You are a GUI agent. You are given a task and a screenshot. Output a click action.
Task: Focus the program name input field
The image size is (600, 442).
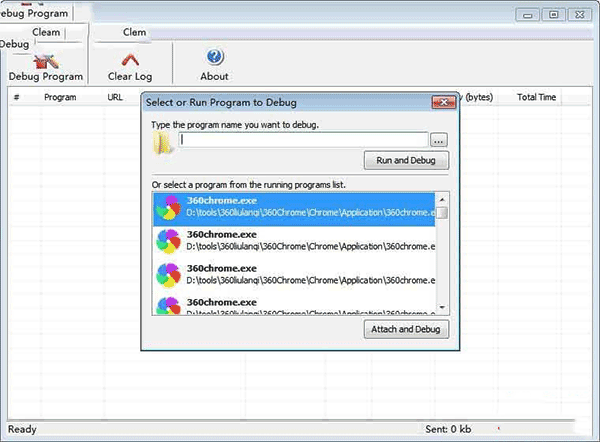coord(303,140)
